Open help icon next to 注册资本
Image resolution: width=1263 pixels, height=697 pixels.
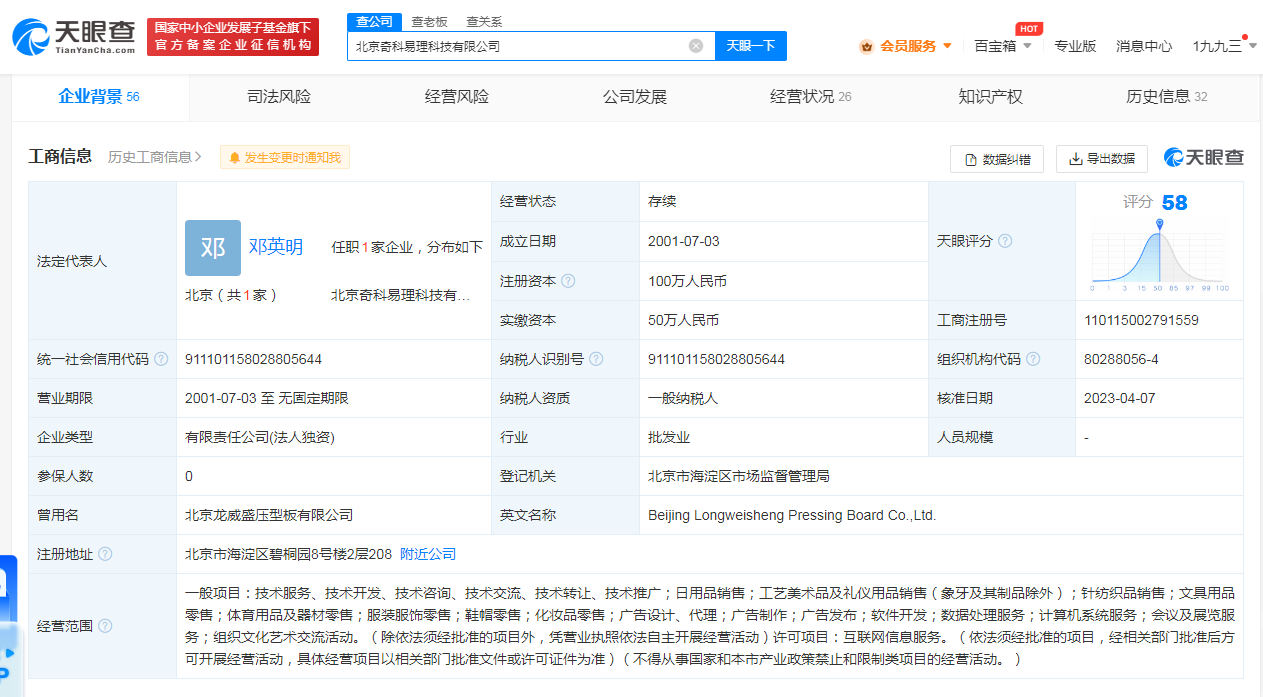coord(568,281)
